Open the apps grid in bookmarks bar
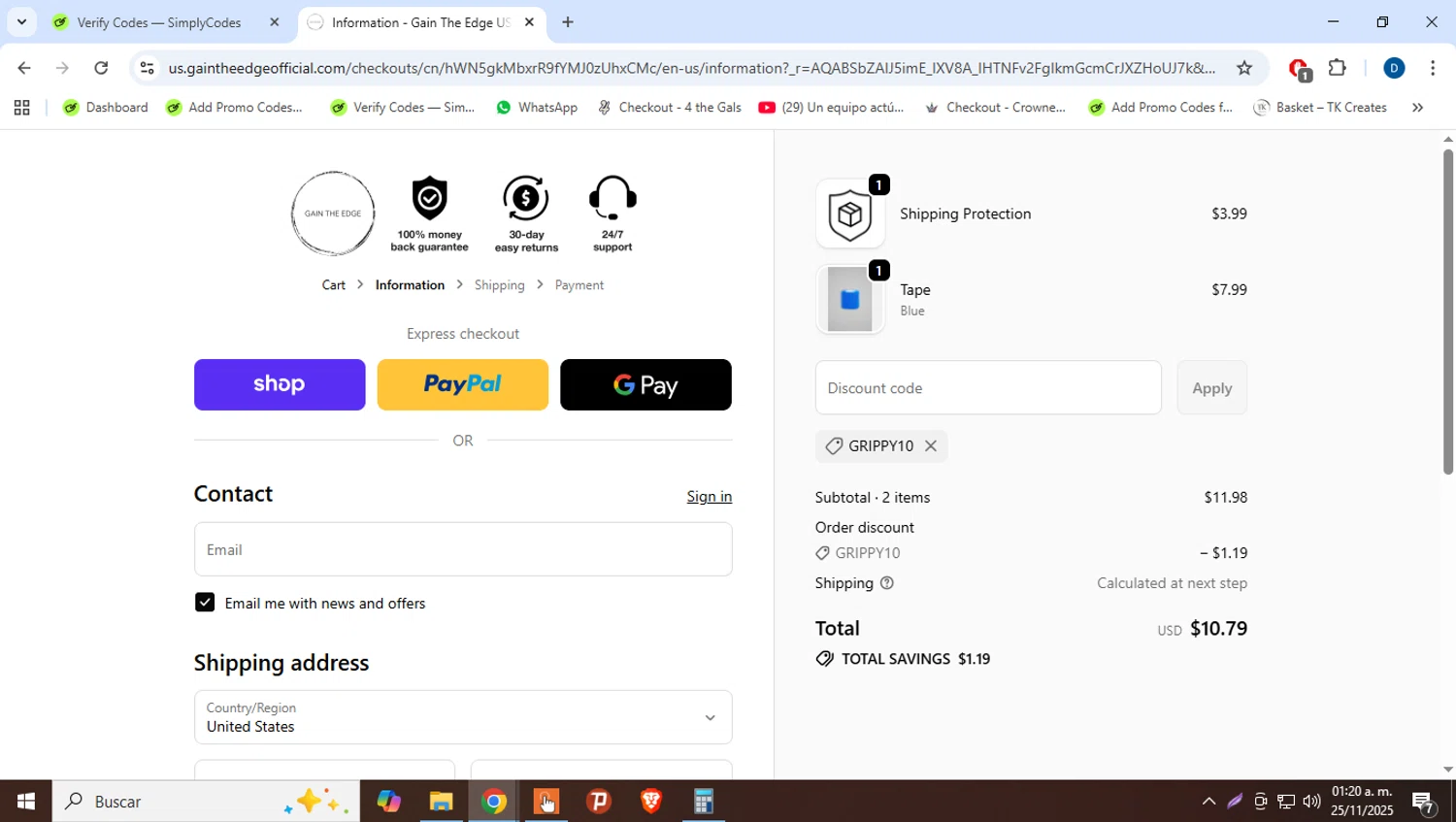Image resolution: width=1456 pixels, height=822 pixels. 21,108
